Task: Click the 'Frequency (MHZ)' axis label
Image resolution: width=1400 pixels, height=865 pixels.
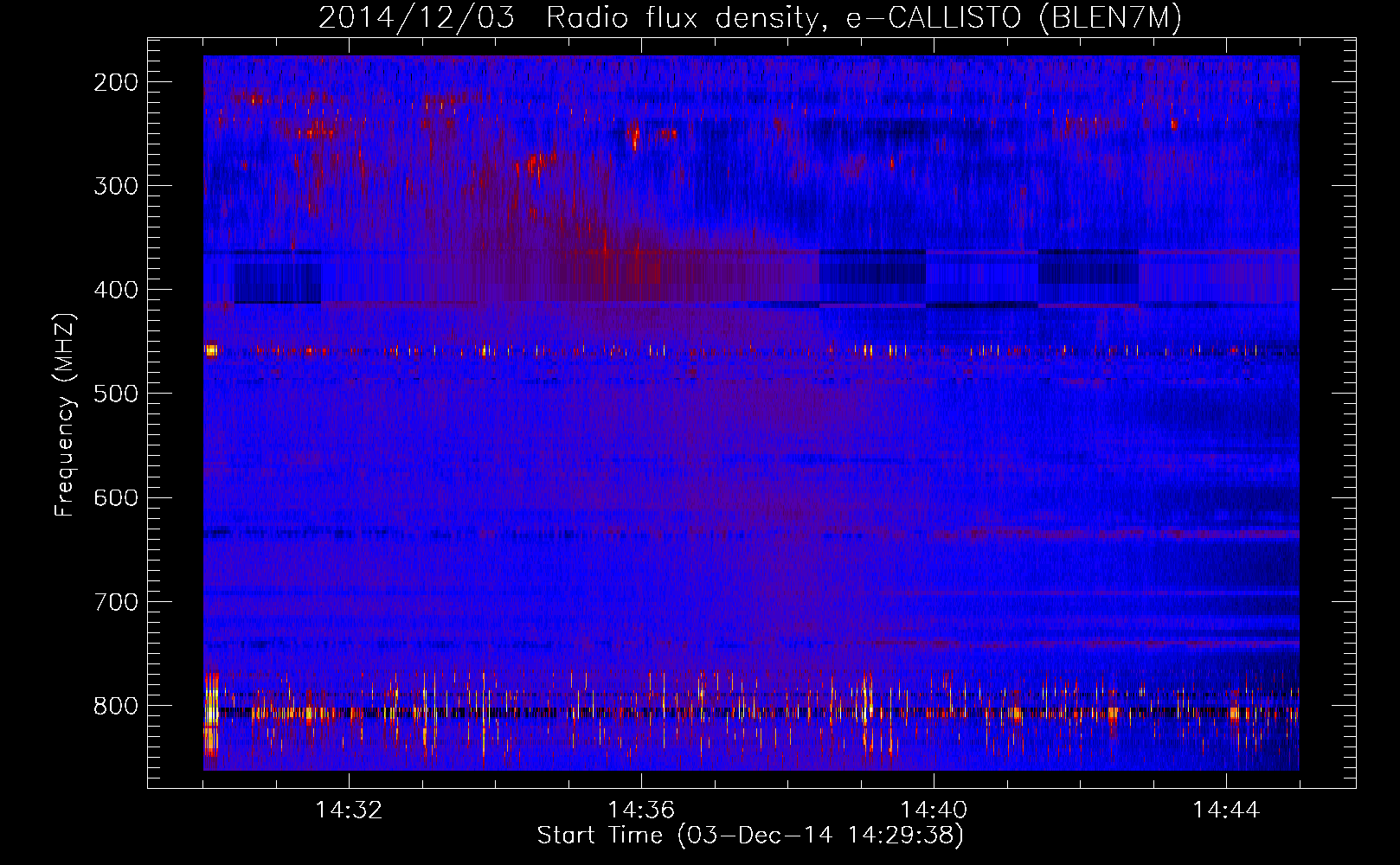Action: [x=66, y=414]
